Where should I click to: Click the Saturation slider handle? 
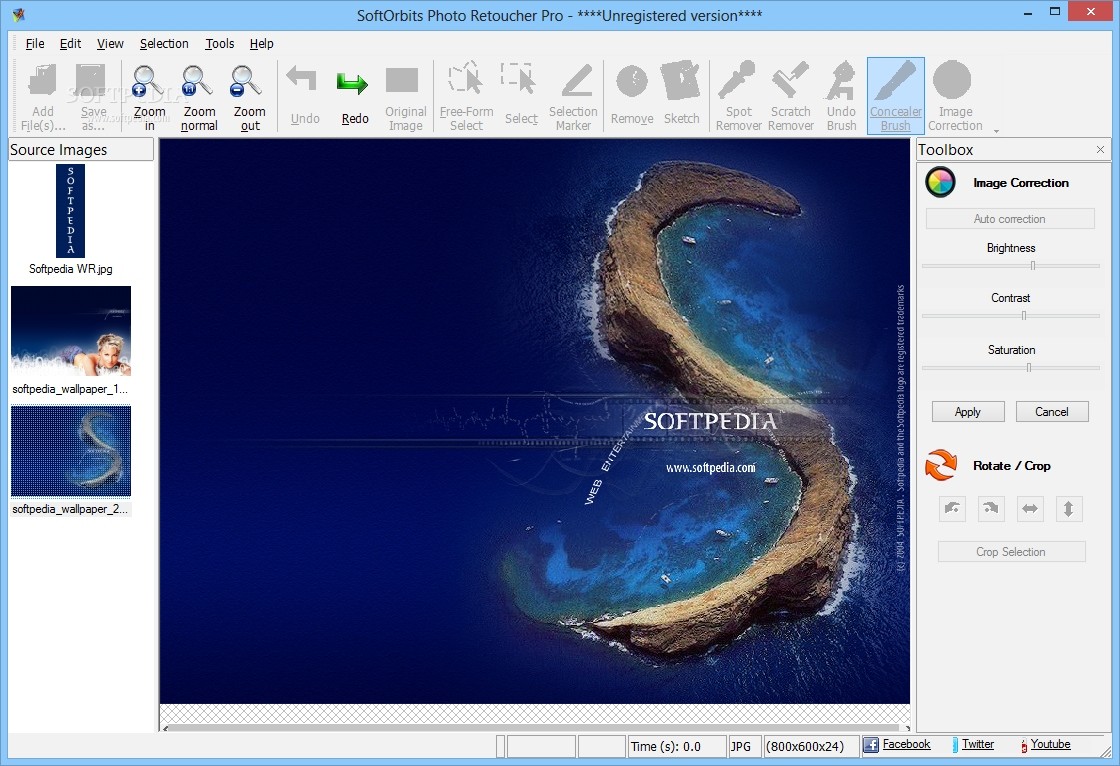coord(1029,368)
